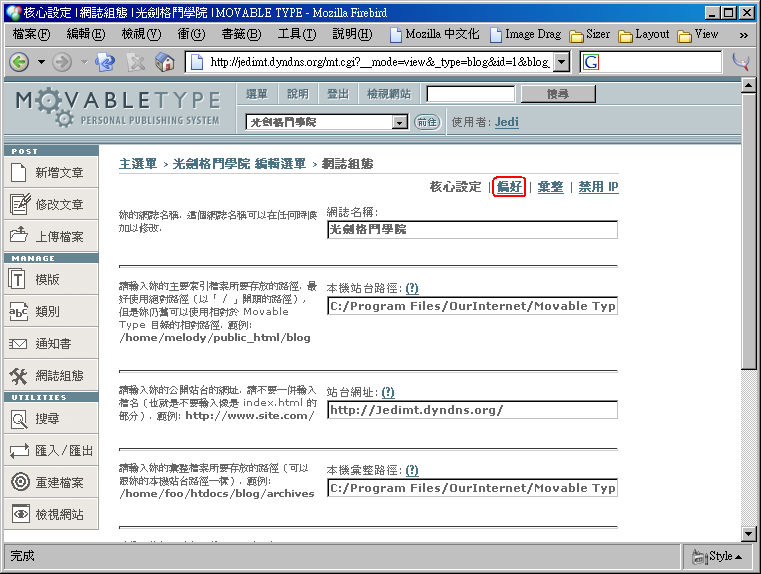The image size is (761, 574).
Task: Open 通知書 notifications sidebar item
Action: coord(51,344)
